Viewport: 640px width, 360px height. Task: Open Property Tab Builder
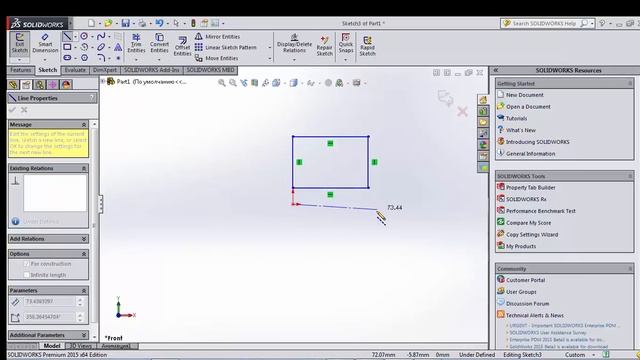point(531,188)
